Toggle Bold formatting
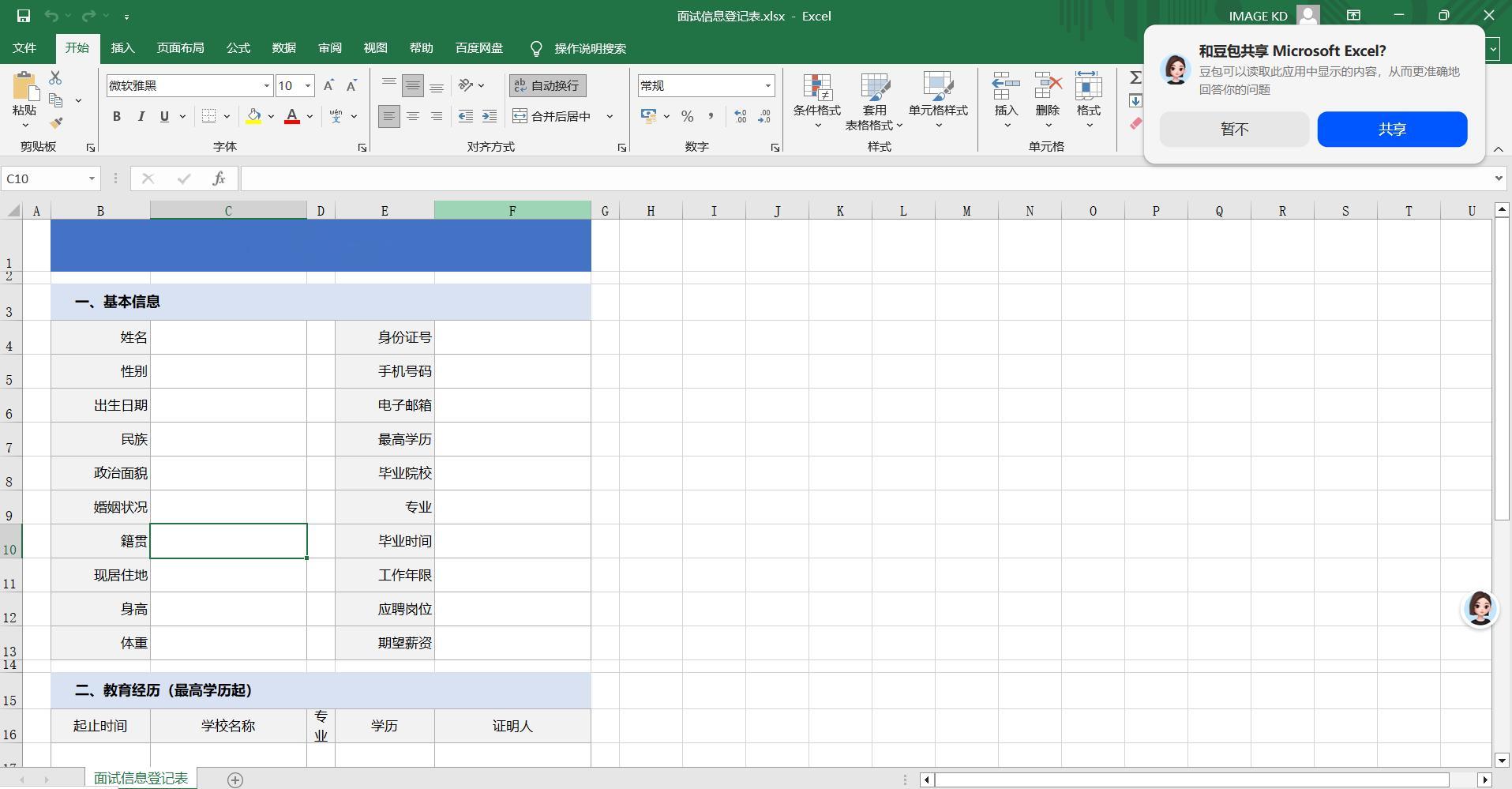The image size is (1512, 789). coord(117,116)
